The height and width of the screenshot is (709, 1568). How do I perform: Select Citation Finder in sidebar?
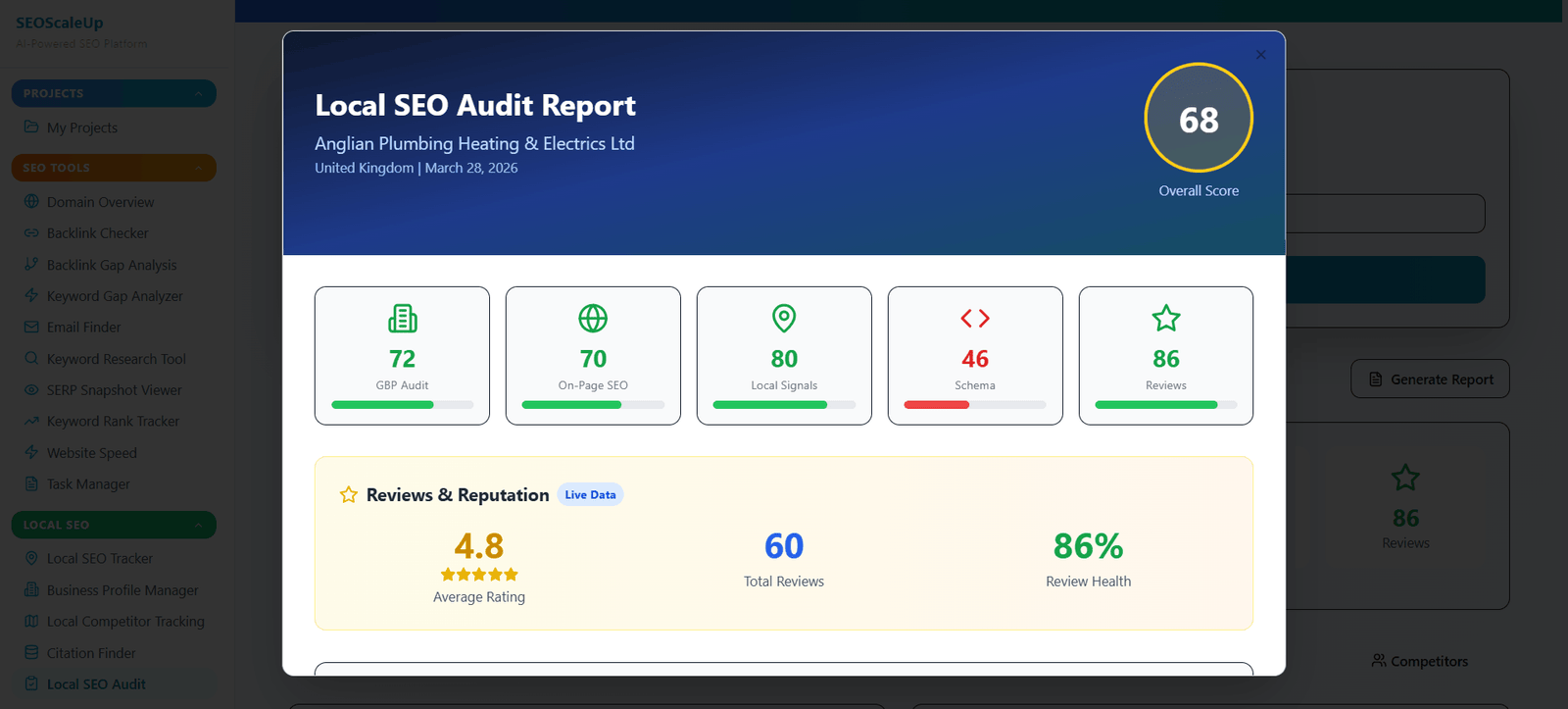click(x=91, y=653)
